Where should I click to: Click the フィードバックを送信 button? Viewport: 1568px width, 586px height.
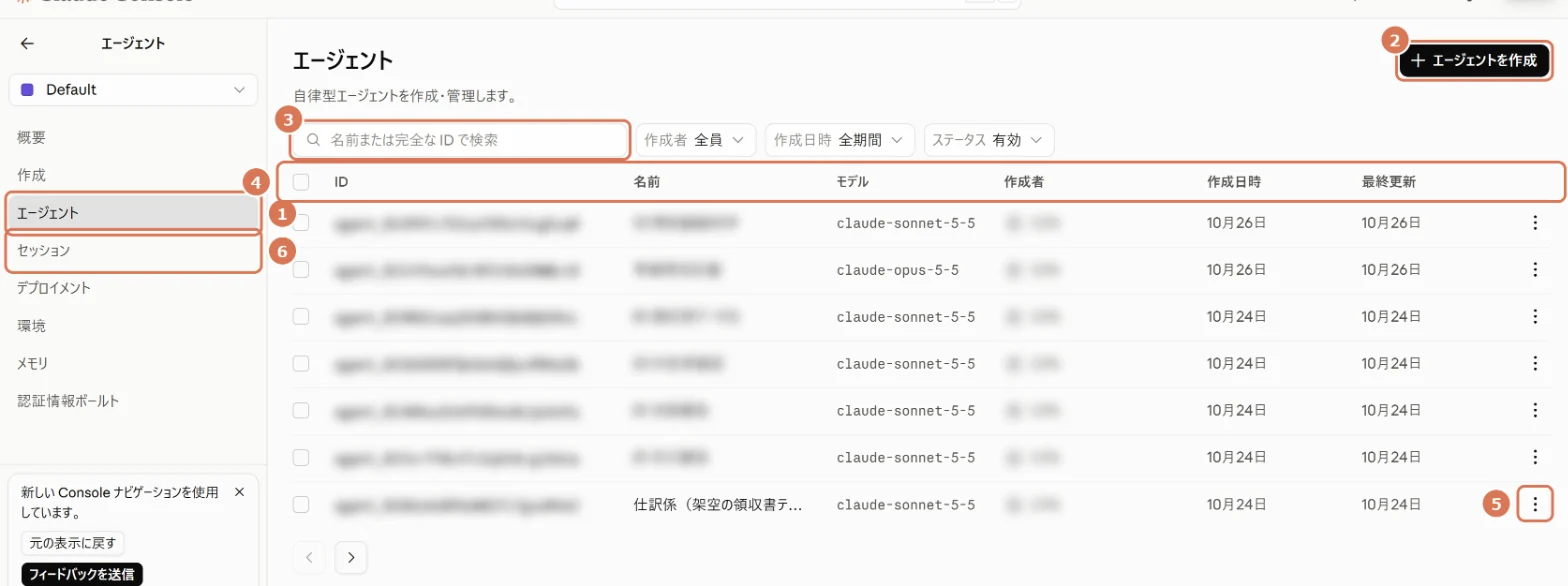pos(82,574)
